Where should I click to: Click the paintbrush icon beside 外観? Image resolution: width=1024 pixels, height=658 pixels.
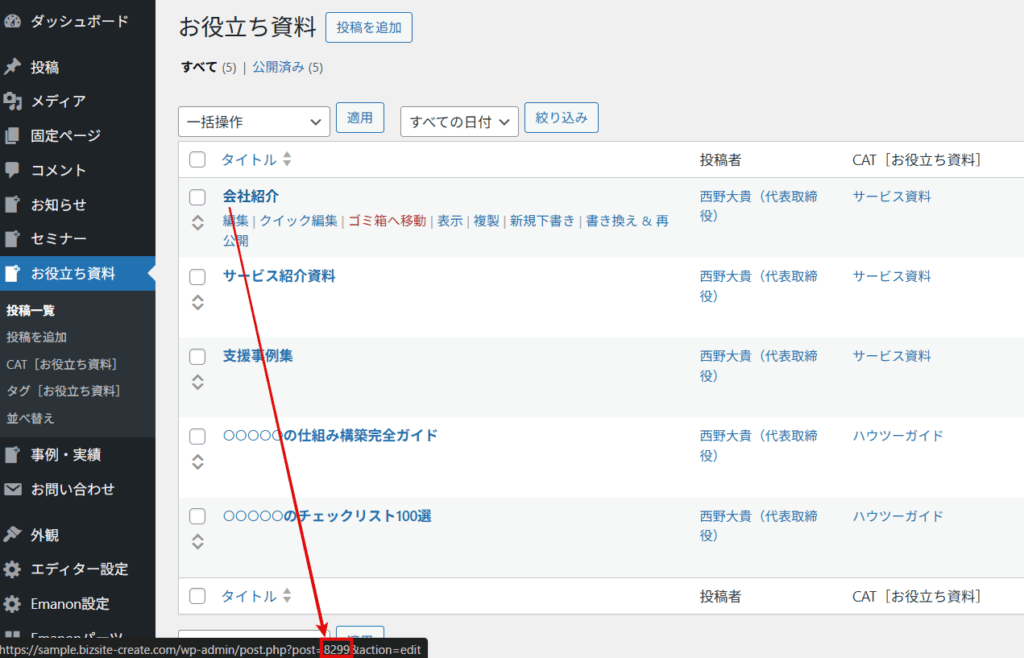click(x=12, y=534)
